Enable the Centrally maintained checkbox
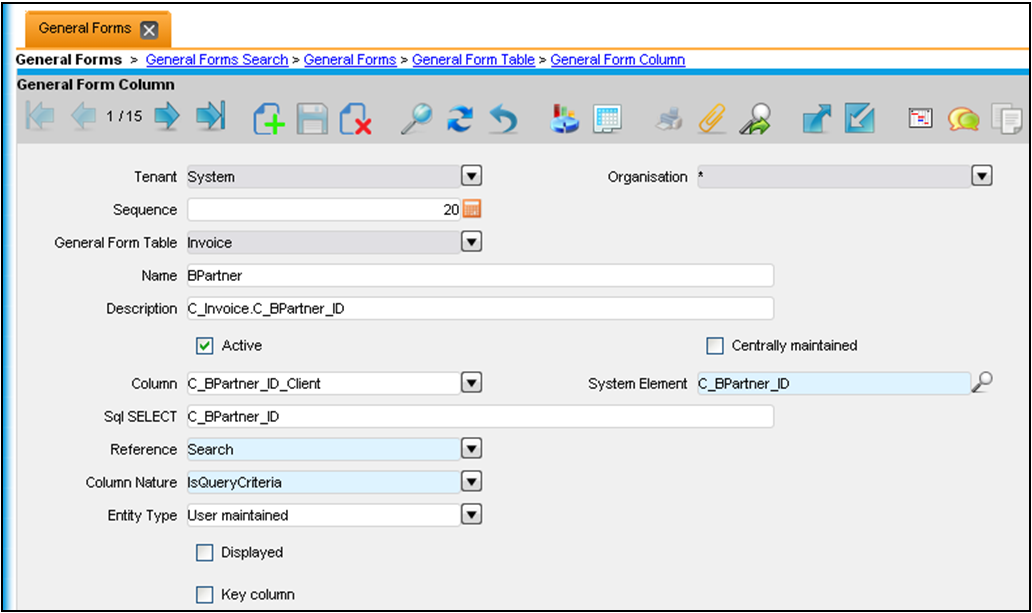Image resolution: width=1032 pixels, height=613 pixels. [x=715, y=346]
